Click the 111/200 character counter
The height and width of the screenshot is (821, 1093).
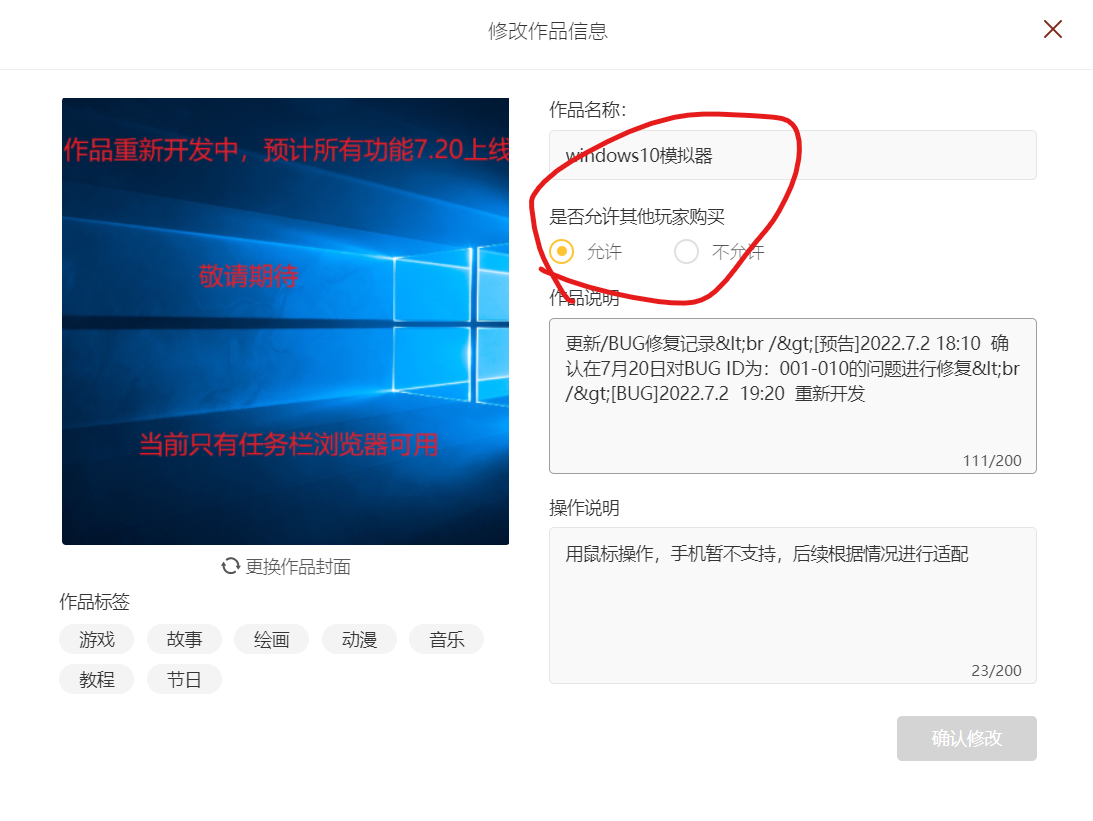tap(992, 461)
